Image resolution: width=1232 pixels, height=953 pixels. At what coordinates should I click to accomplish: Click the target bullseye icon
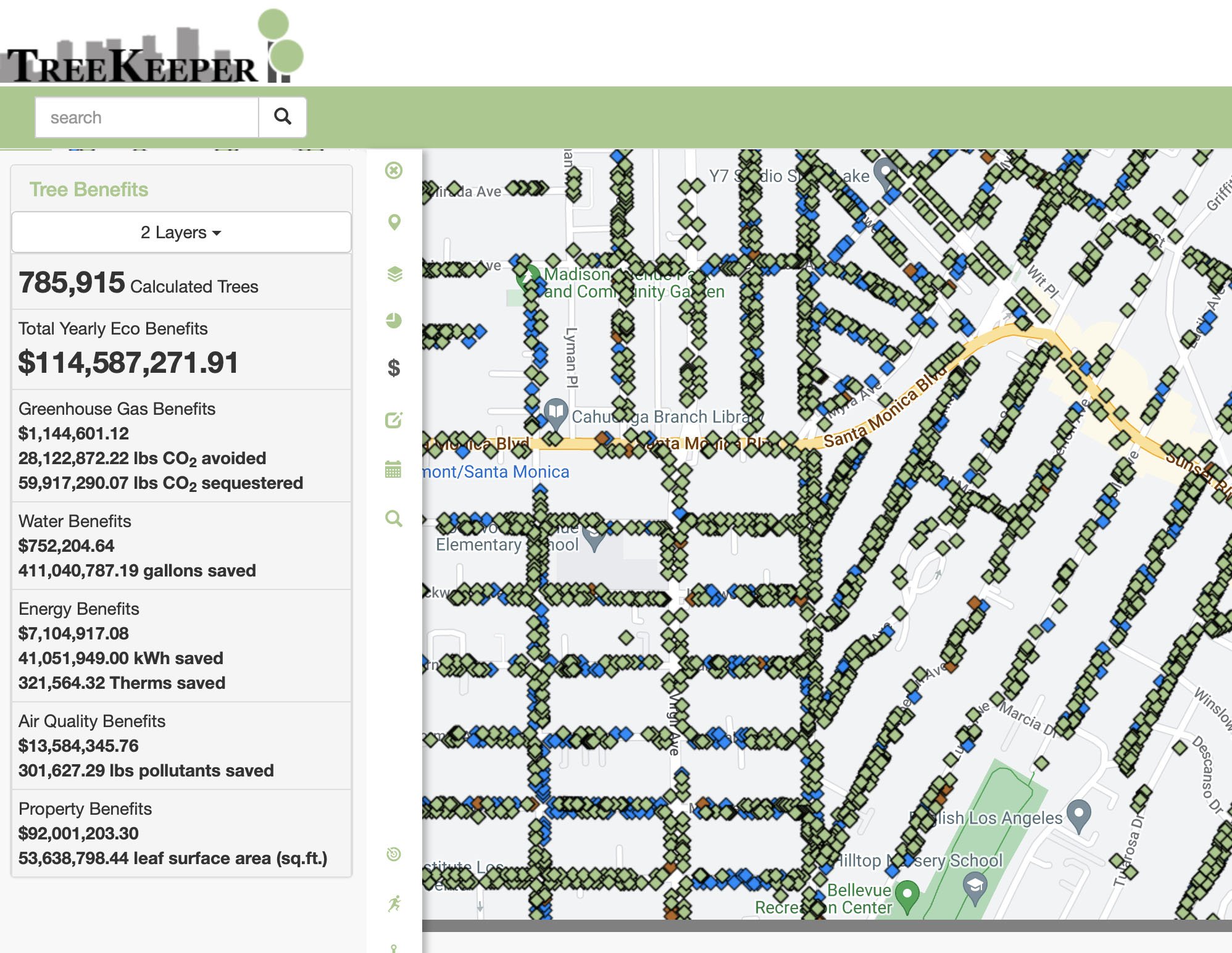tap(394, 854)
